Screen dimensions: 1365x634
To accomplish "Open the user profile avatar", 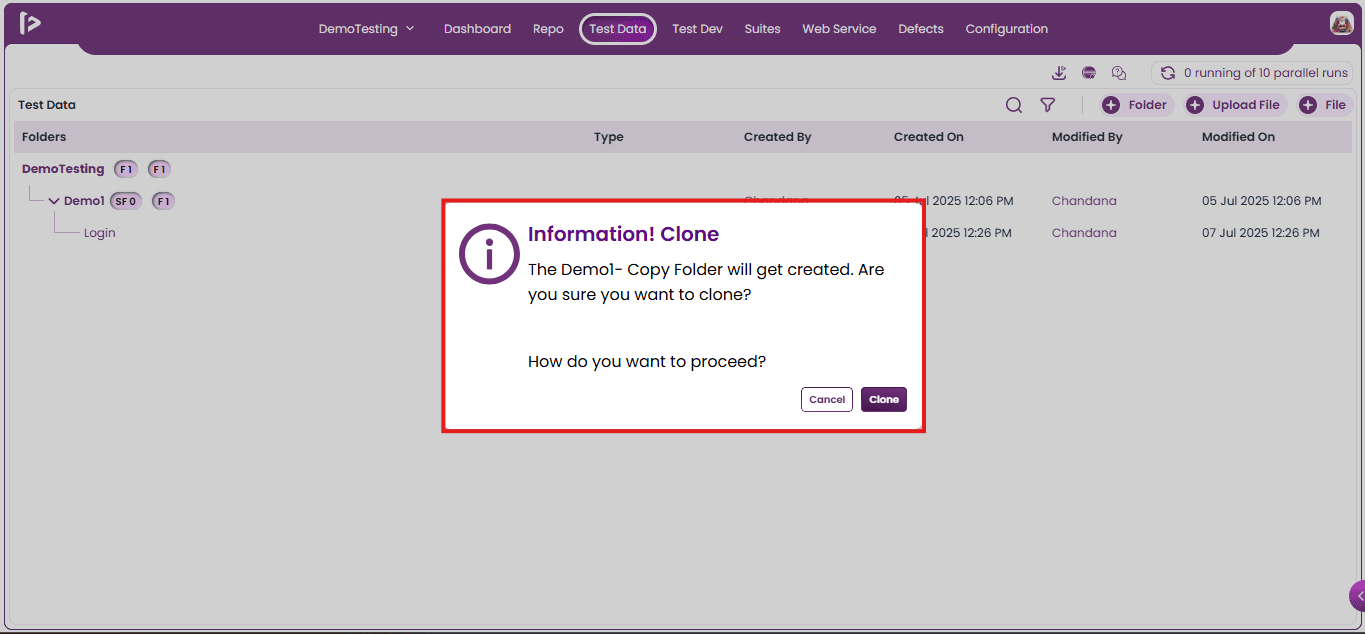I will click(1341, 24).
